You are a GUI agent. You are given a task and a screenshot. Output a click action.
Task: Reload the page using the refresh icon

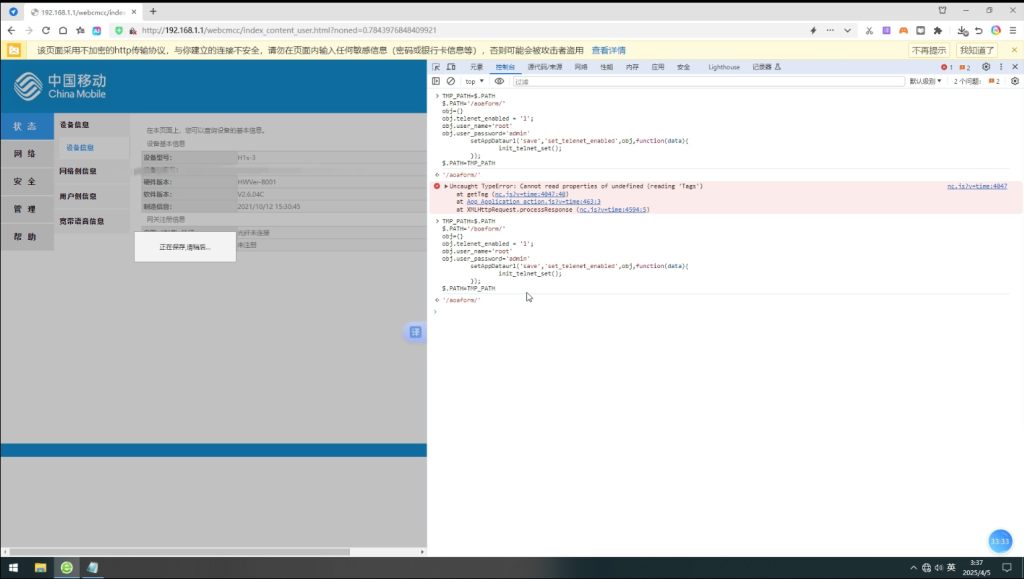46,31
